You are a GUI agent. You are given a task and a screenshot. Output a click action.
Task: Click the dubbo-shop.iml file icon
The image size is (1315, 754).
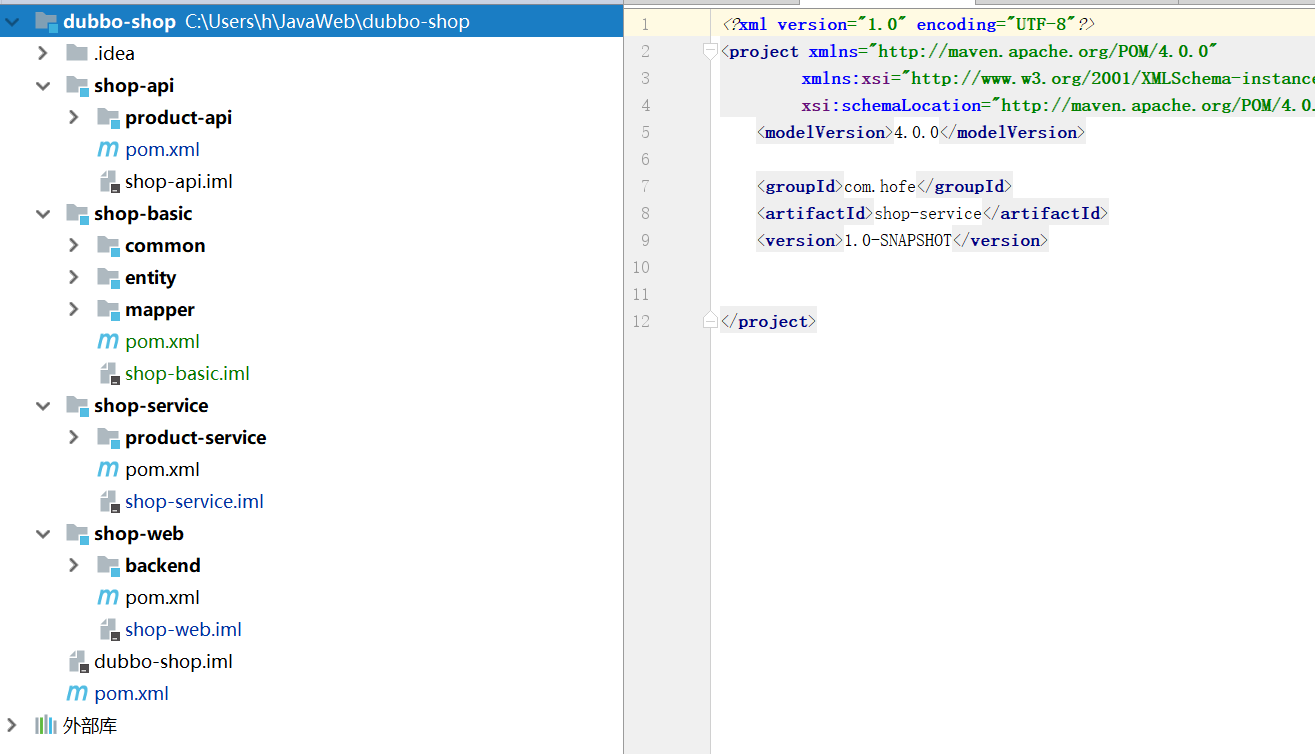78,662
